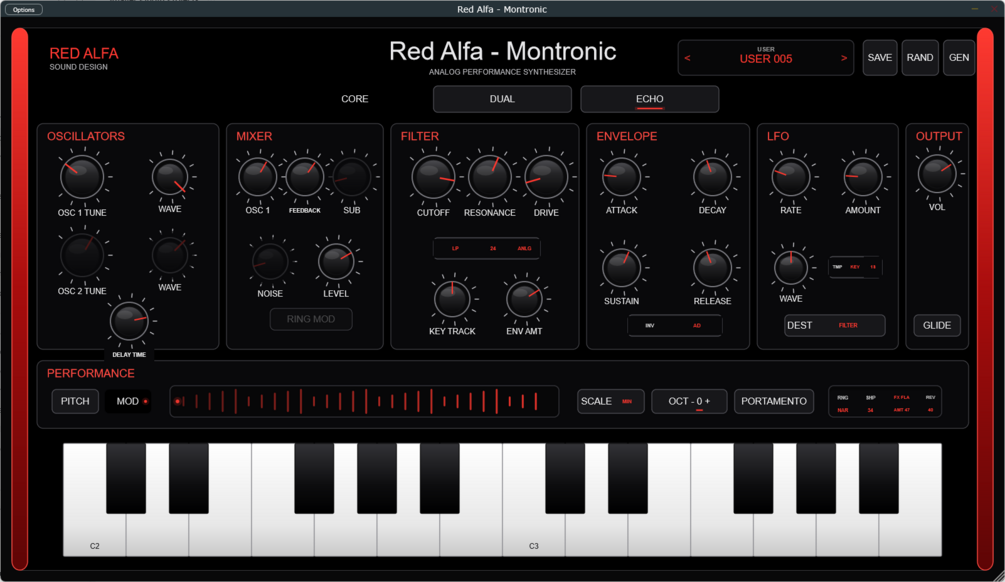
Task: Switch to the DUAL tab
Action: 502,99
